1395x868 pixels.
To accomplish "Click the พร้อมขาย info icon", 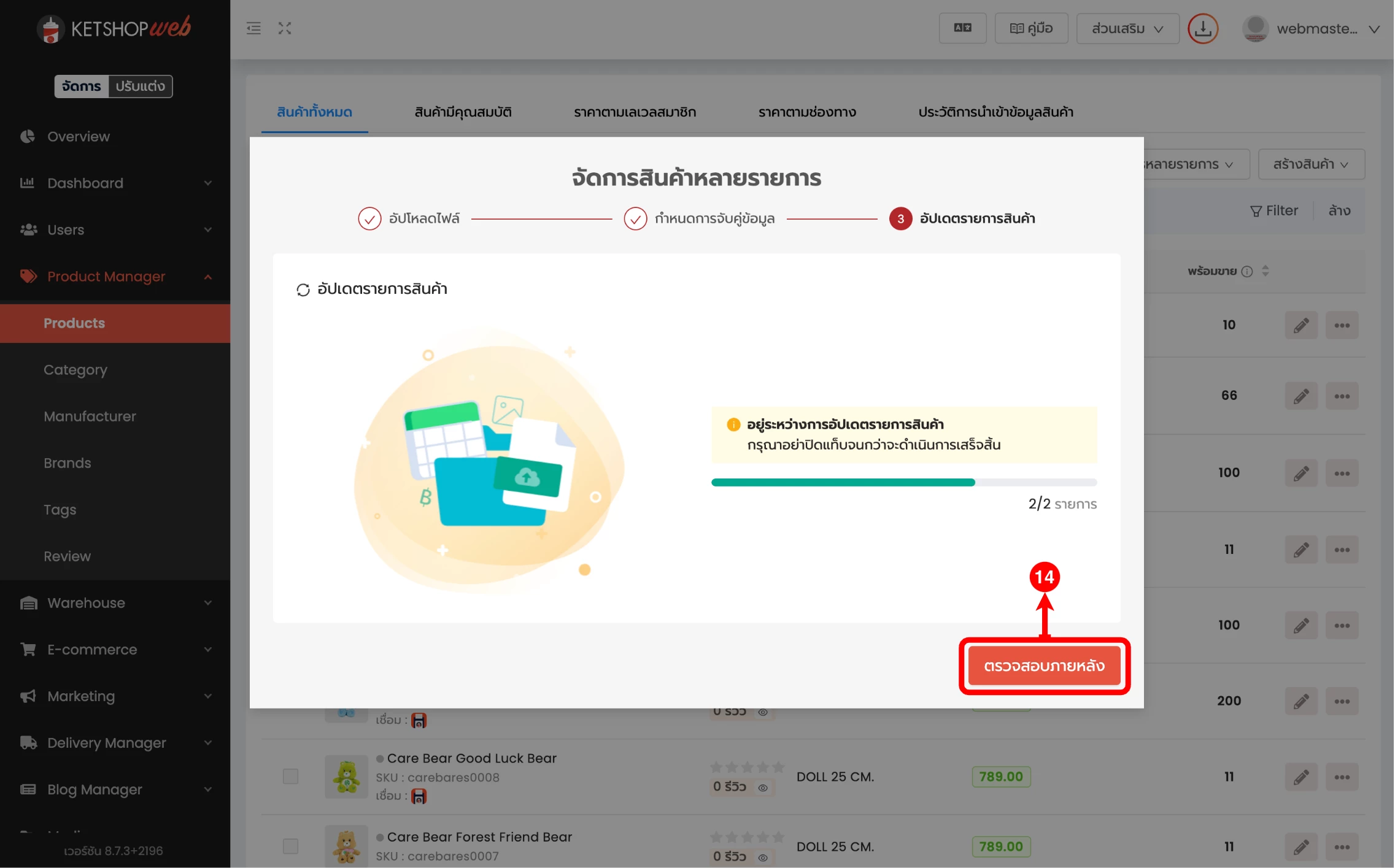I will 1247,271.
